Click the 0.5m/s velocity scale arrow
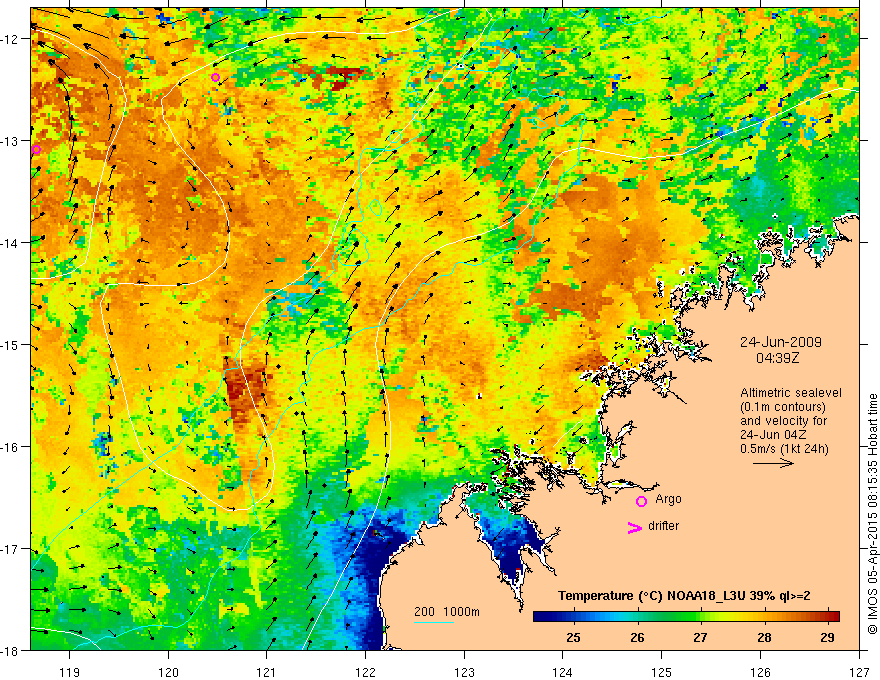The width and height of the screenshot is (880, 680). click(x=773, y=463)
